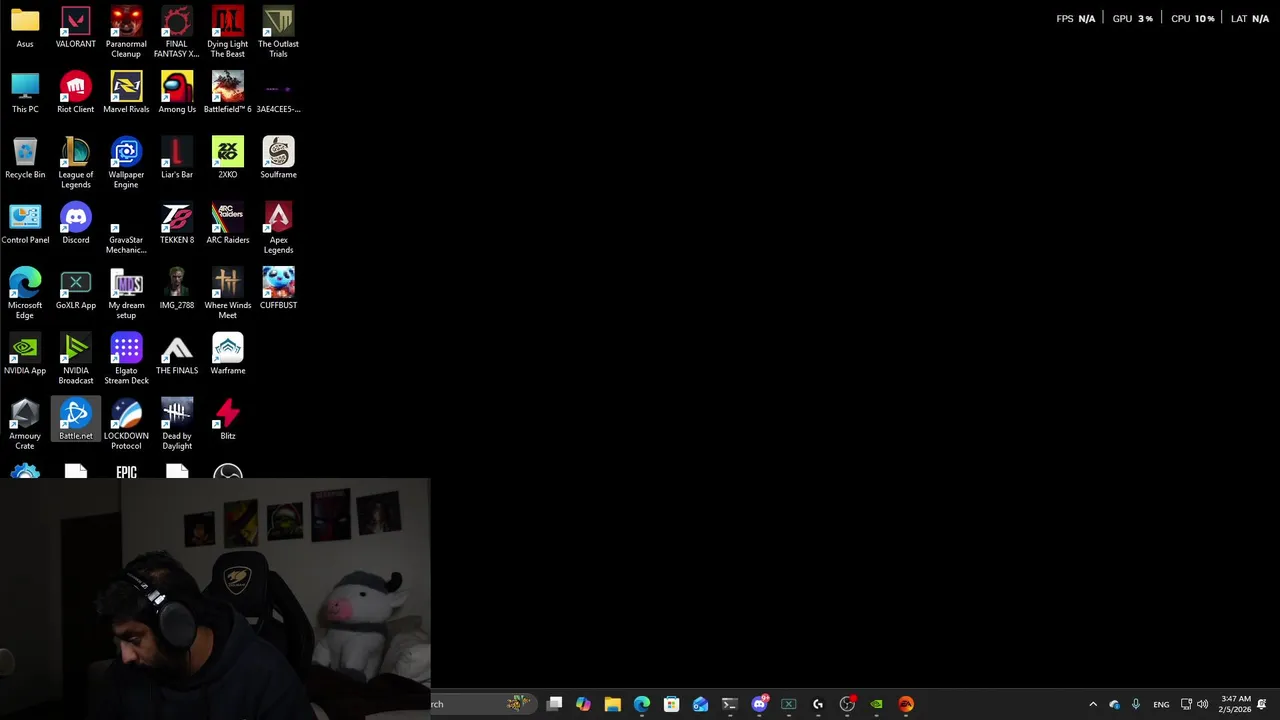Click the GPU 3% overlay stat
This screenshot has height=720, width=1280.
(1133, 18)
